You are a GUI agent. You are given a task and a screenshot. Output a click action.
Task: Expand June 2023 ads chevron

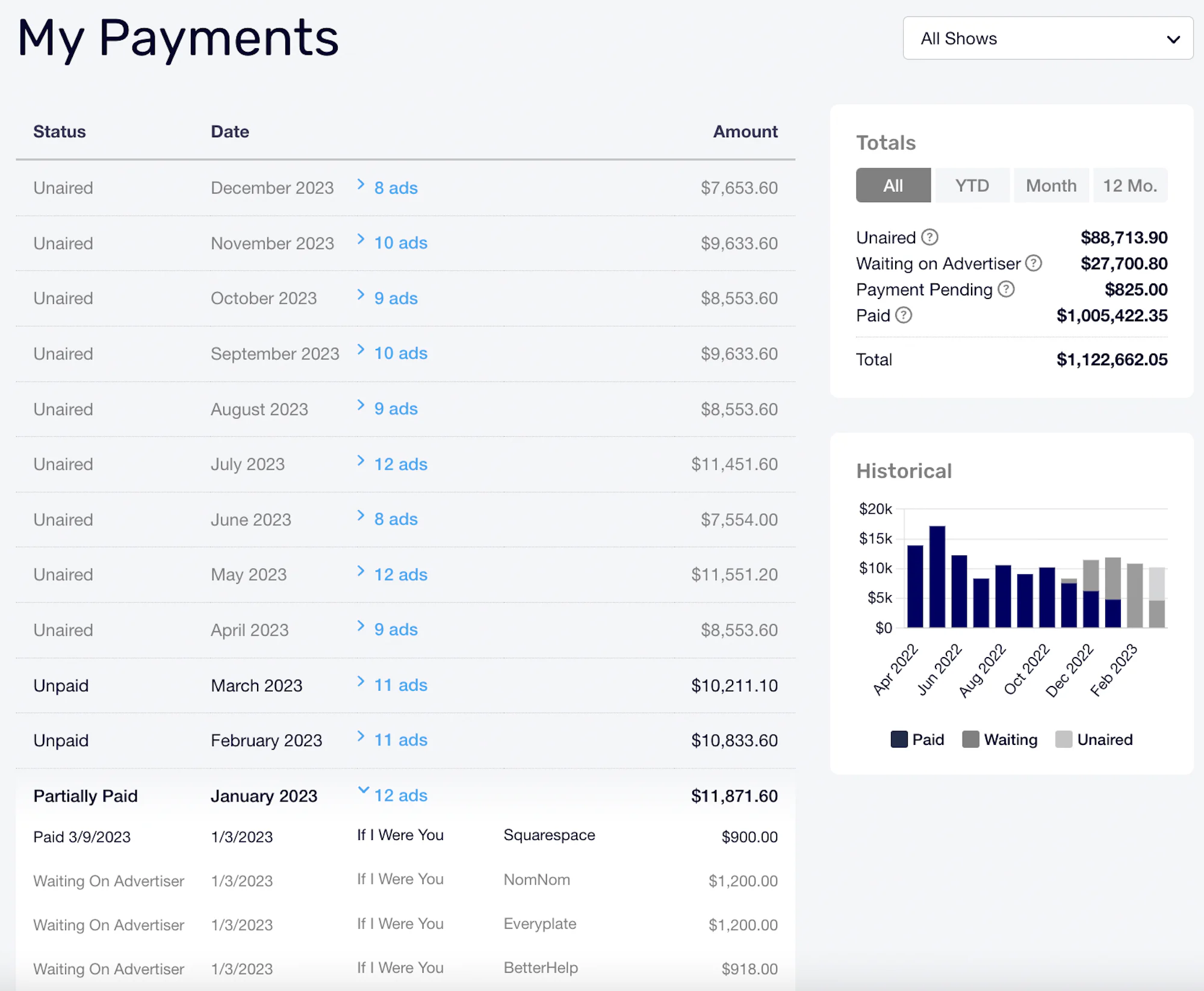coord(361,515)
